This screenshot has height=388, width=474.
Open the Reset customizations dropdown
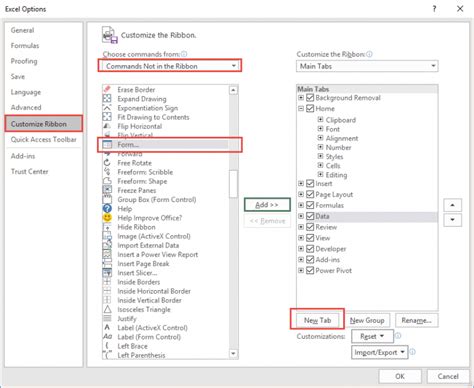[x=372, y=336]
